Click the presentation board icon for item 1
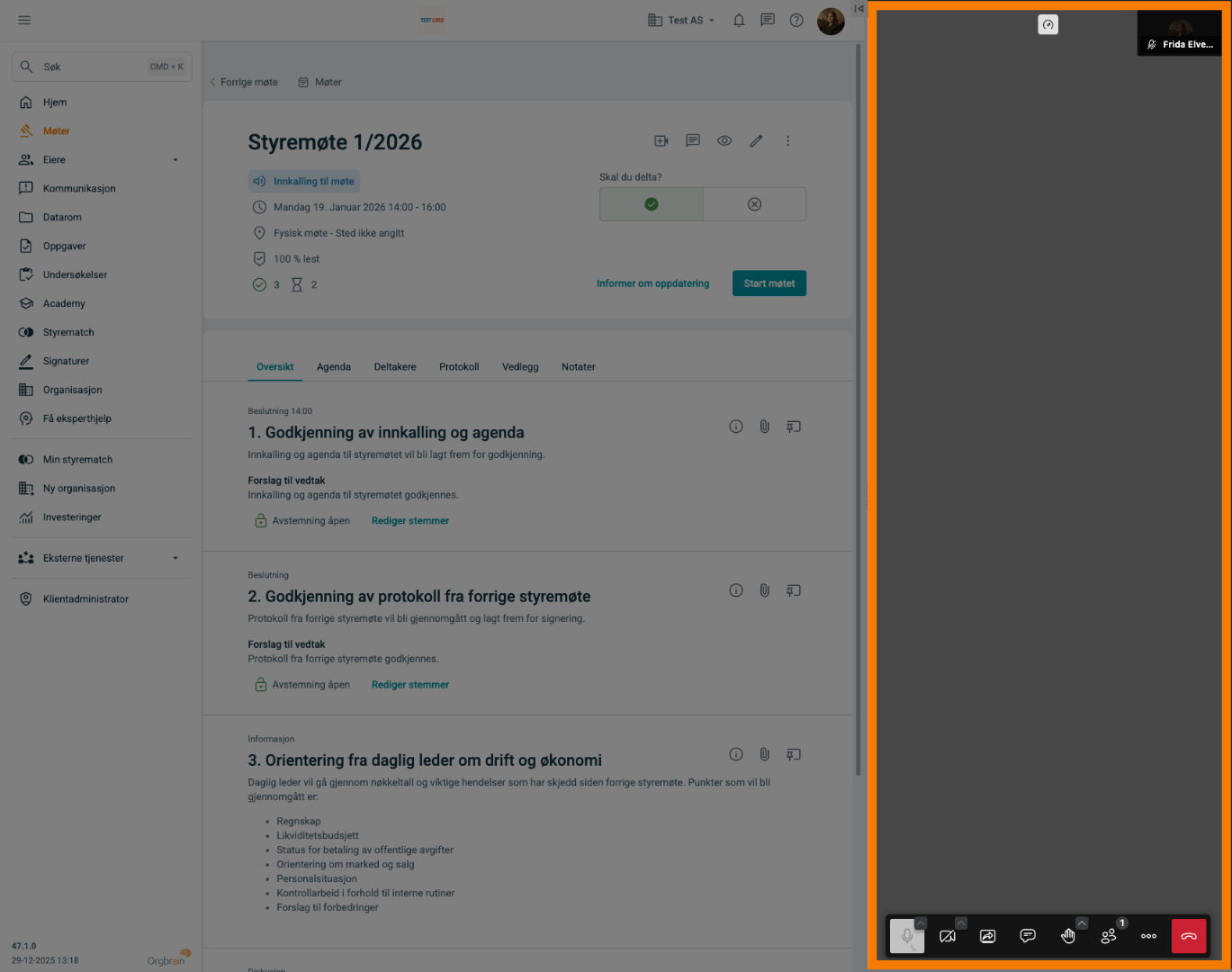The image size is (1232, 972). coord(793,427)
